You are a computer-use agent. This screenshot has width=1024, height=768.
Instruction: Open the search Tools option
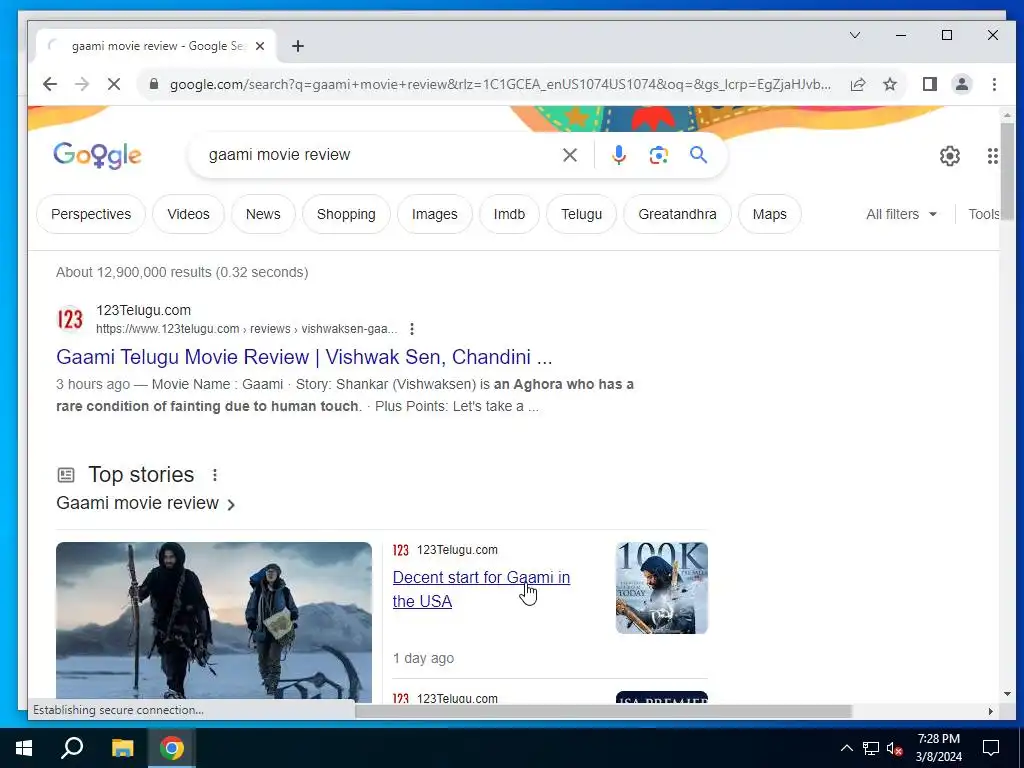984,214
